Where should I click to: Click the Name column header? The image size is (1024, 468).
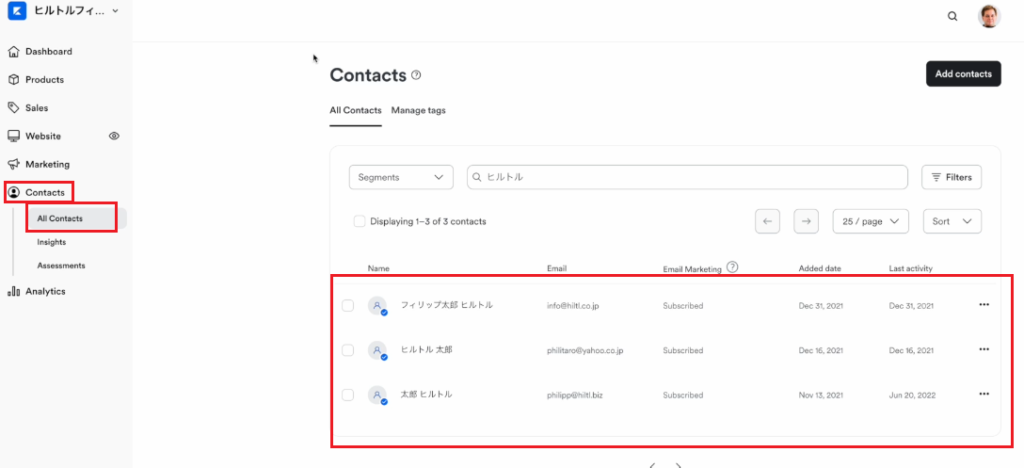coord(378,268)
